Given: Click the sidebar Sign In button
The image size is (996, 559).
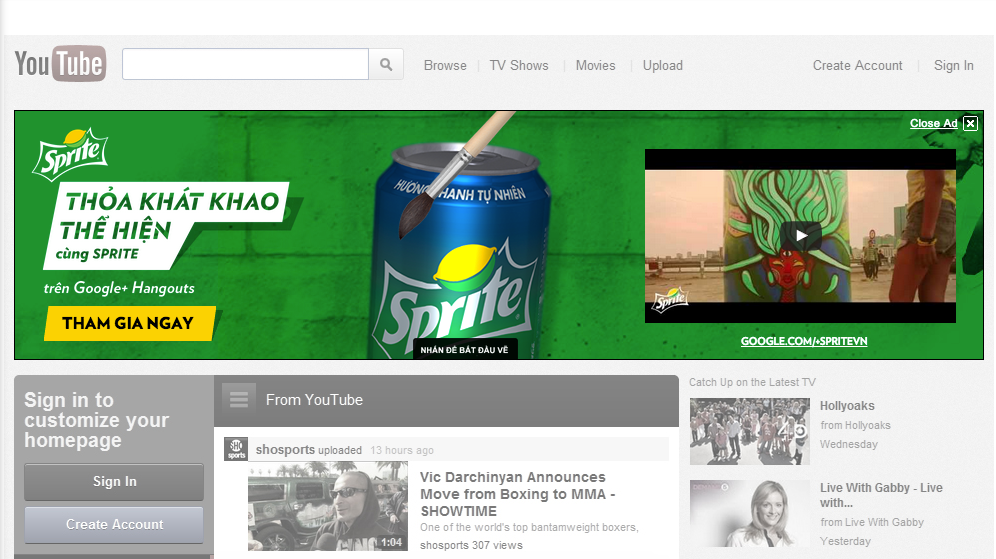Looking at the screenshot, I should click(x=114, y=482).
